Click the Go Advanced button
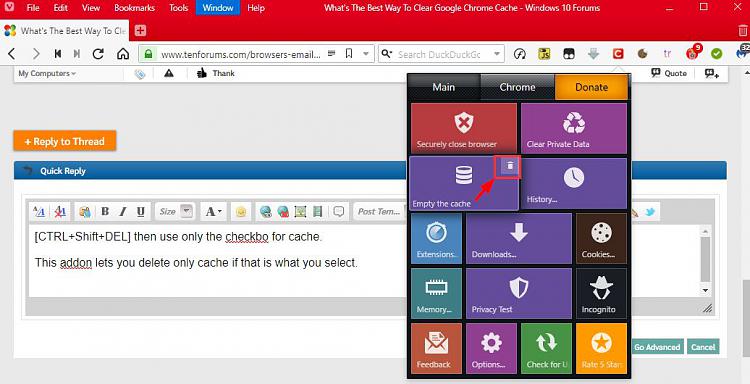 pos(657,347)
